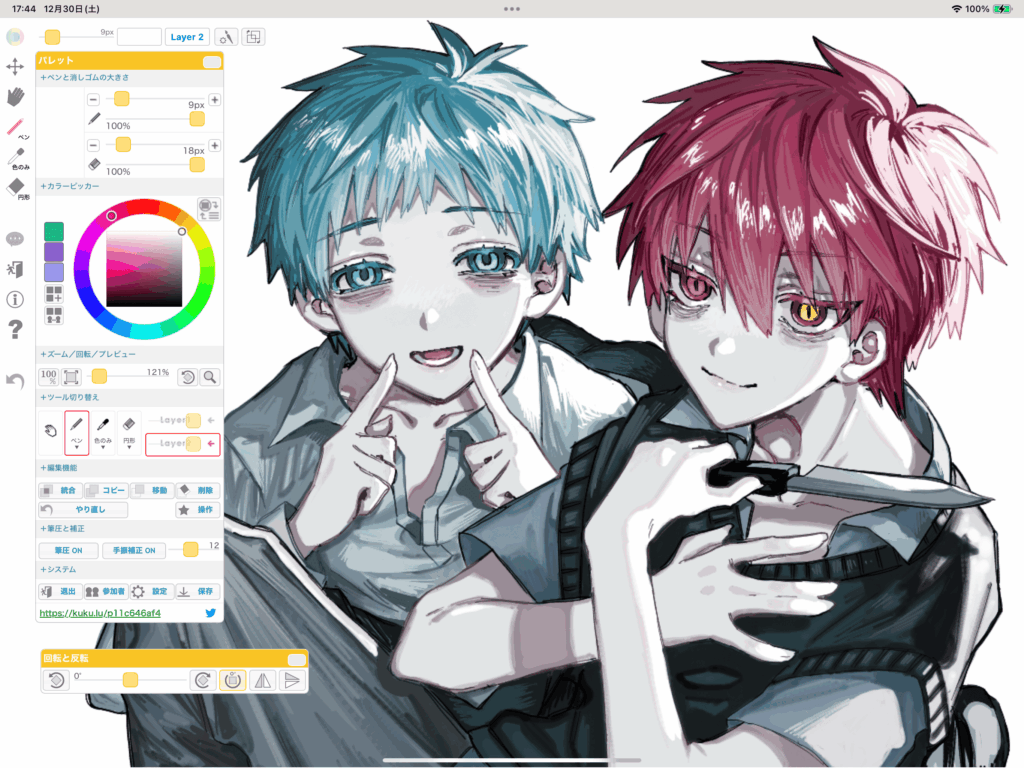Click the 保存 save button

198,591
